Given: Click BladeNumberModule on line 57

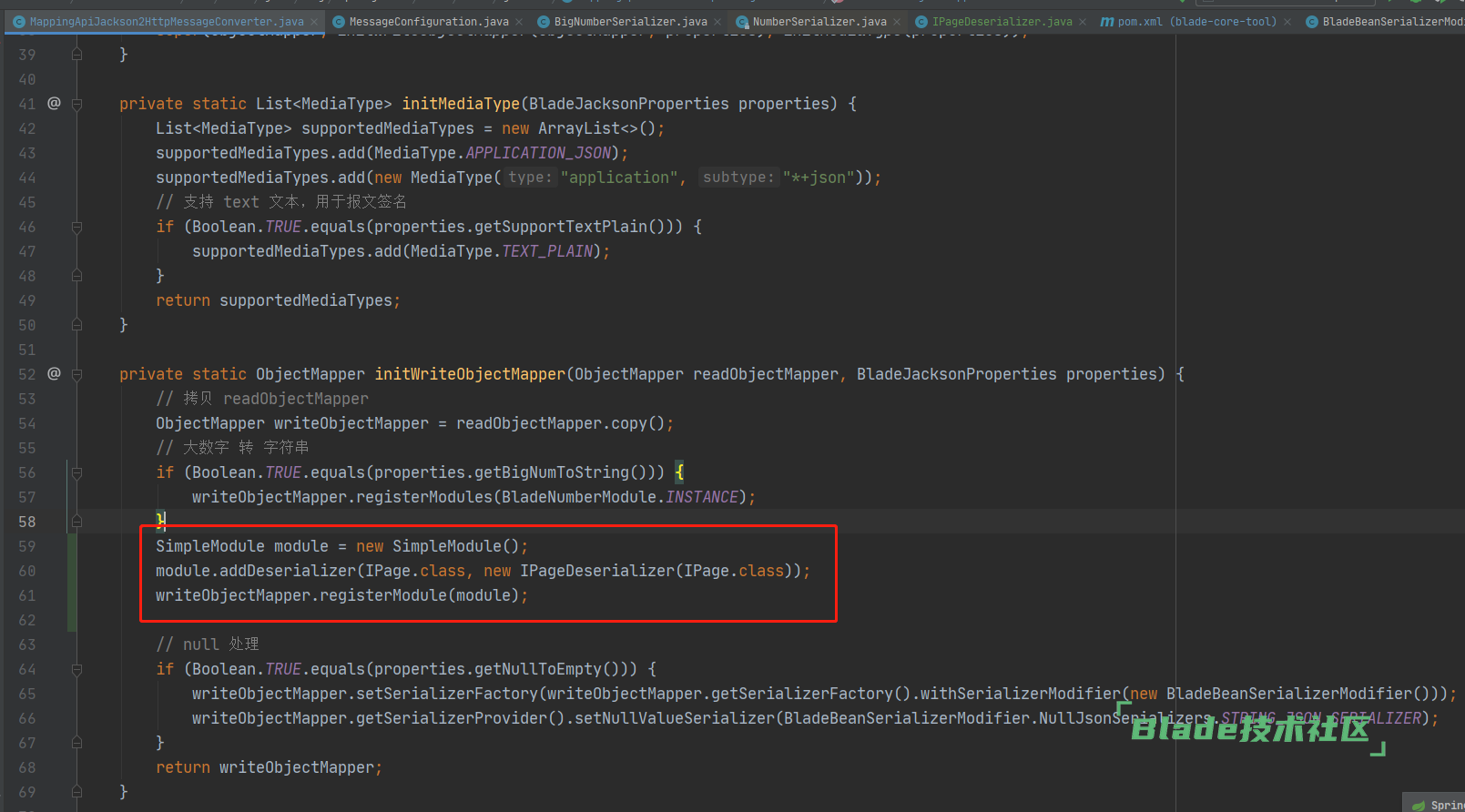Looking at the screenshot, I should click(579, 497).
